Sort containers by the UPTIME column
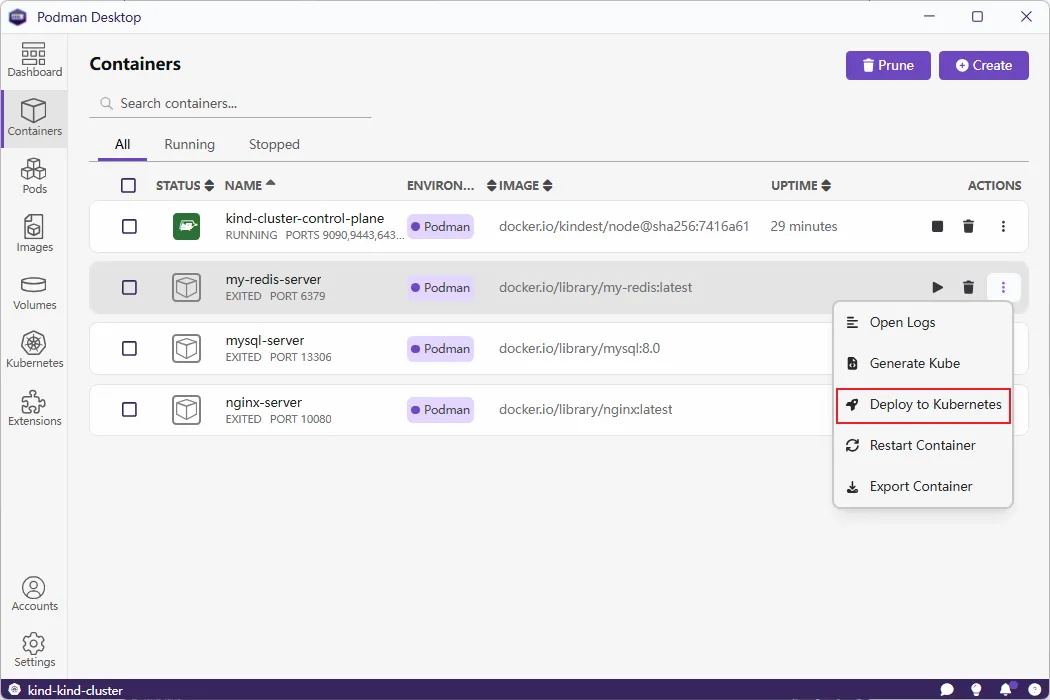The width and height of the screenshot is (1050, 700). (x=798, y=185)
